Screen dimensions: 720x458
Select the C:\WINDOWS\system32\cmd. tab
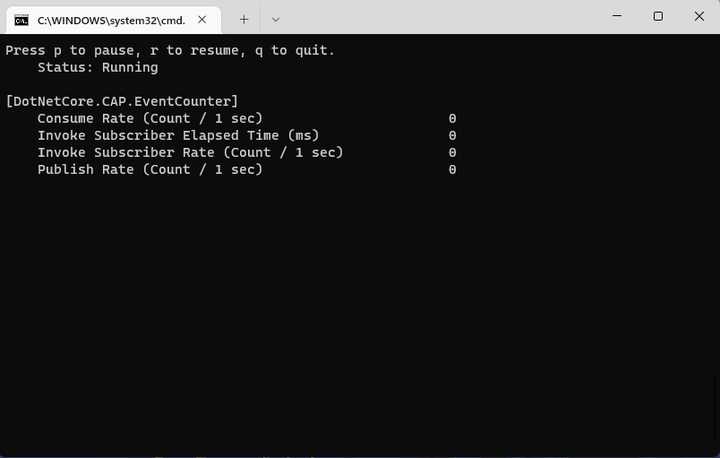click(110, 19)
